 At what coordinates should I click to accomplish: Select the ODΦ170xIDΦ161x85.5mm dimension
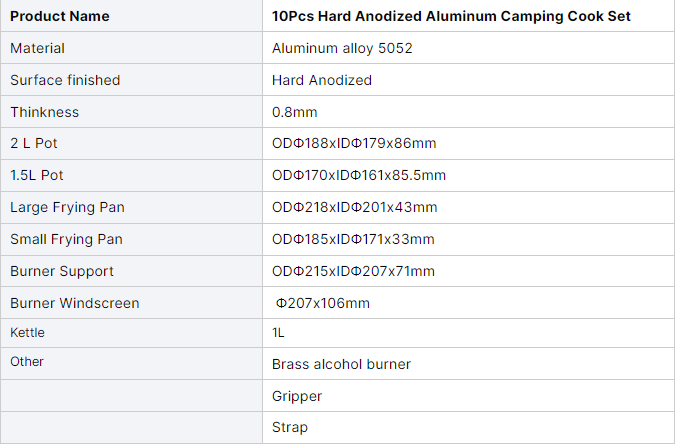359,175
